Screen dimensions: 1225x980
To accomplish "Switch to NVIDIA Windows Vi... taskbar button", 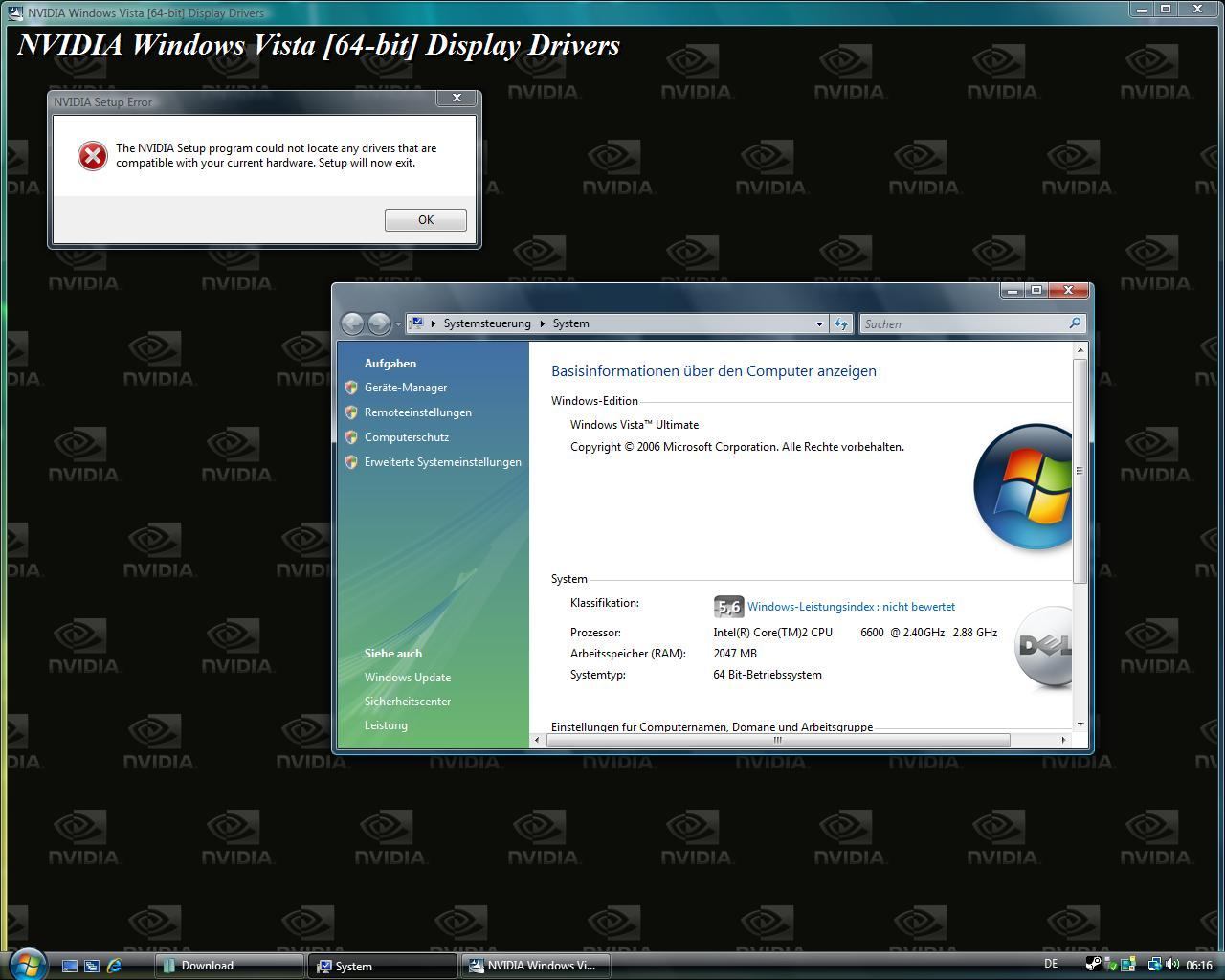I will tap(536, 966).
